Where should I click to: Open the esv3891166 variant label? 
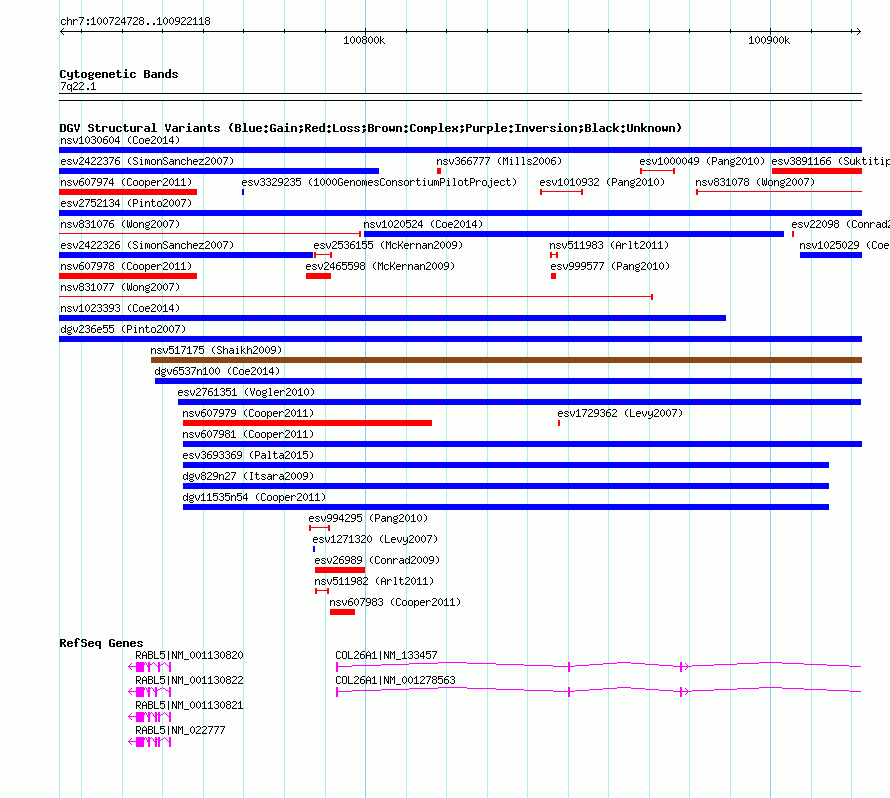[830, 161]
